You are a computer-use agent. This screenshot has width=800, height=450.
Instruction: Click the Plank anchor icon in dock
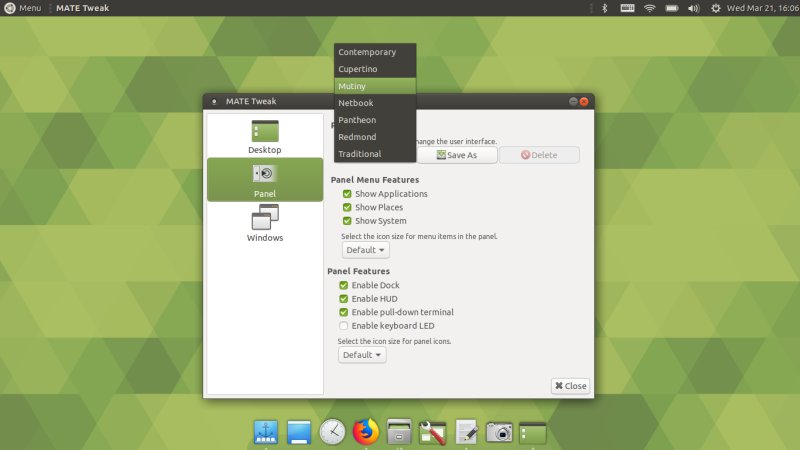266,431
